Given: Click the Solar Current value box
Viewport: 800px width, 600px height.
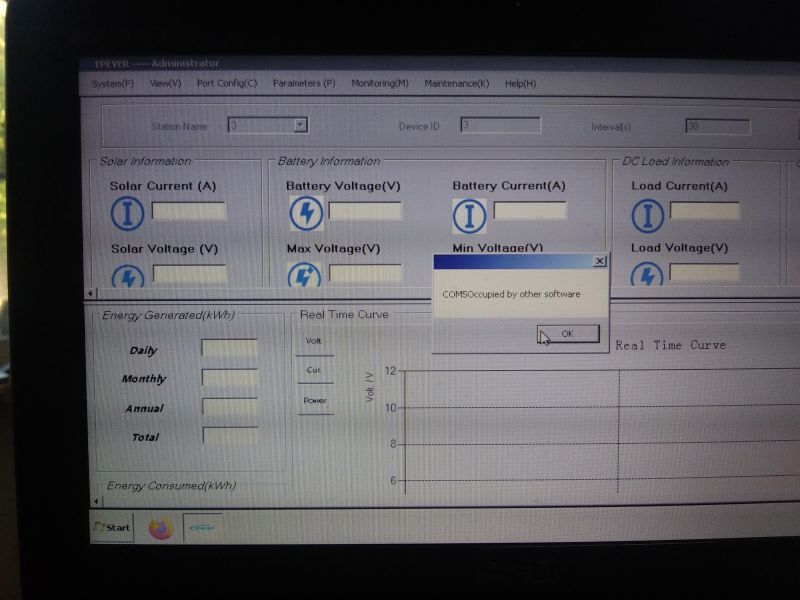Looking at the screenshot, I should (189, 211).
